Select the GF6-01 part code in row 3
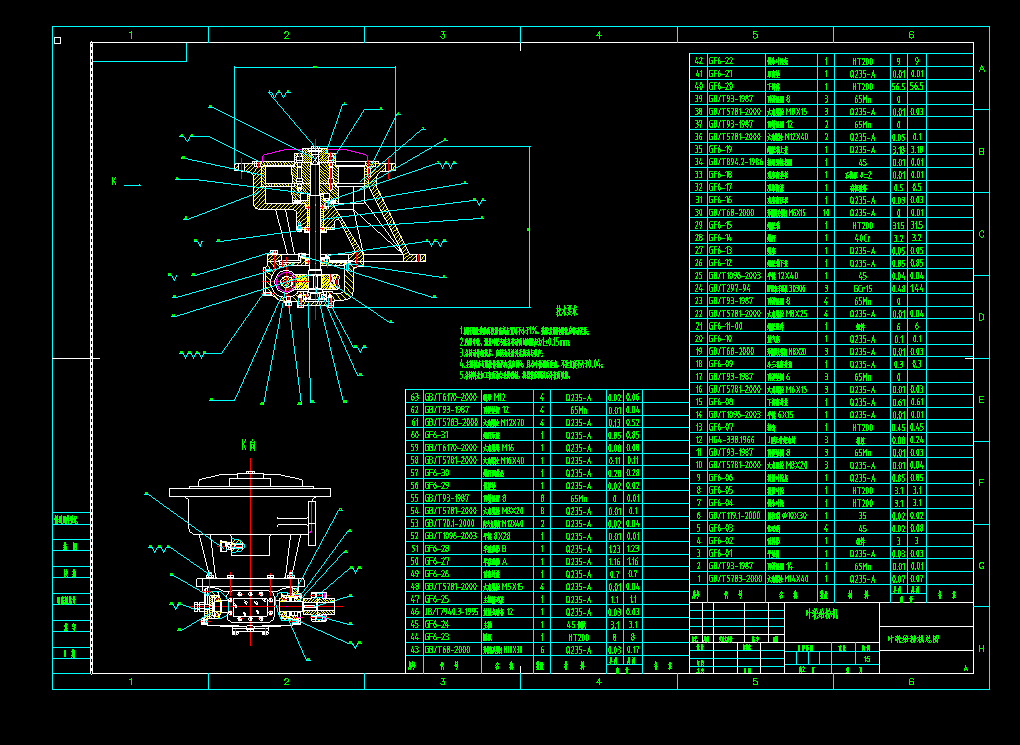Screen dimensions: 1020x745 tap(721, 554)
